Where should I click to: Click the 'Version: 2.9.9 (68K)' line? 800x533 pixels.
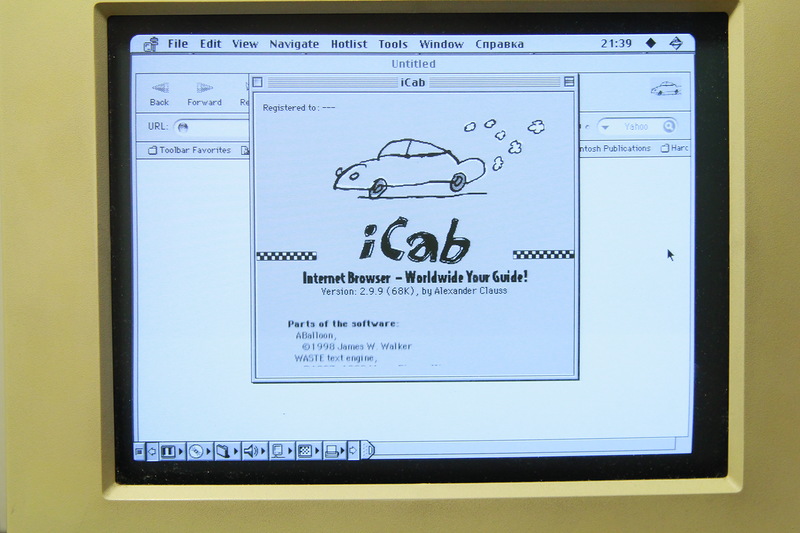(414, 291)
